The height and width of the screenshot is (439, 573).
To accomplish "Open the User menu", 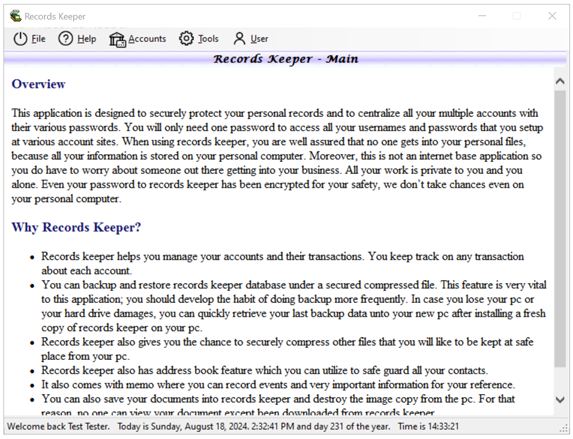I will [259, 39].
